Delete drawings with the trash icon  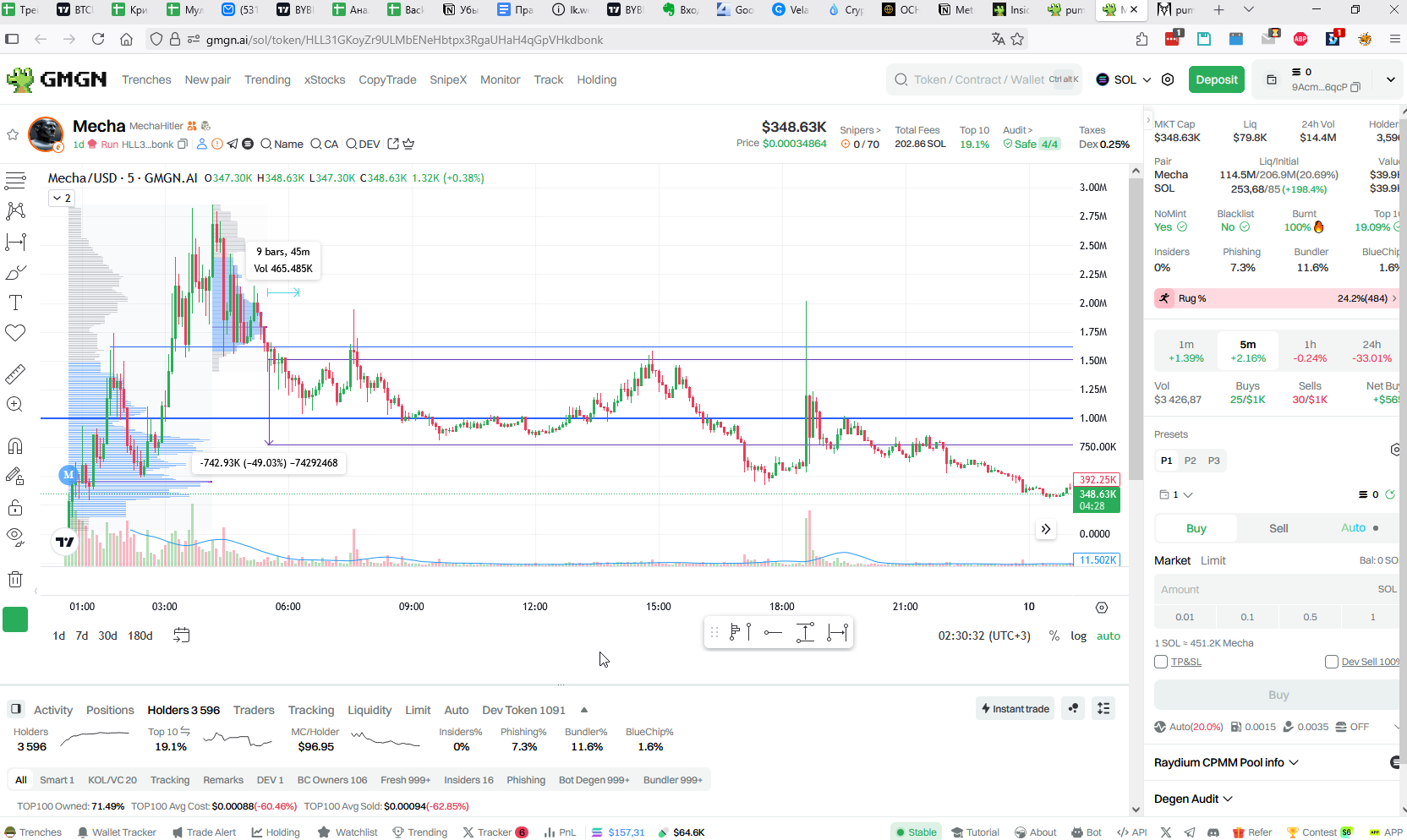point(15,579)
